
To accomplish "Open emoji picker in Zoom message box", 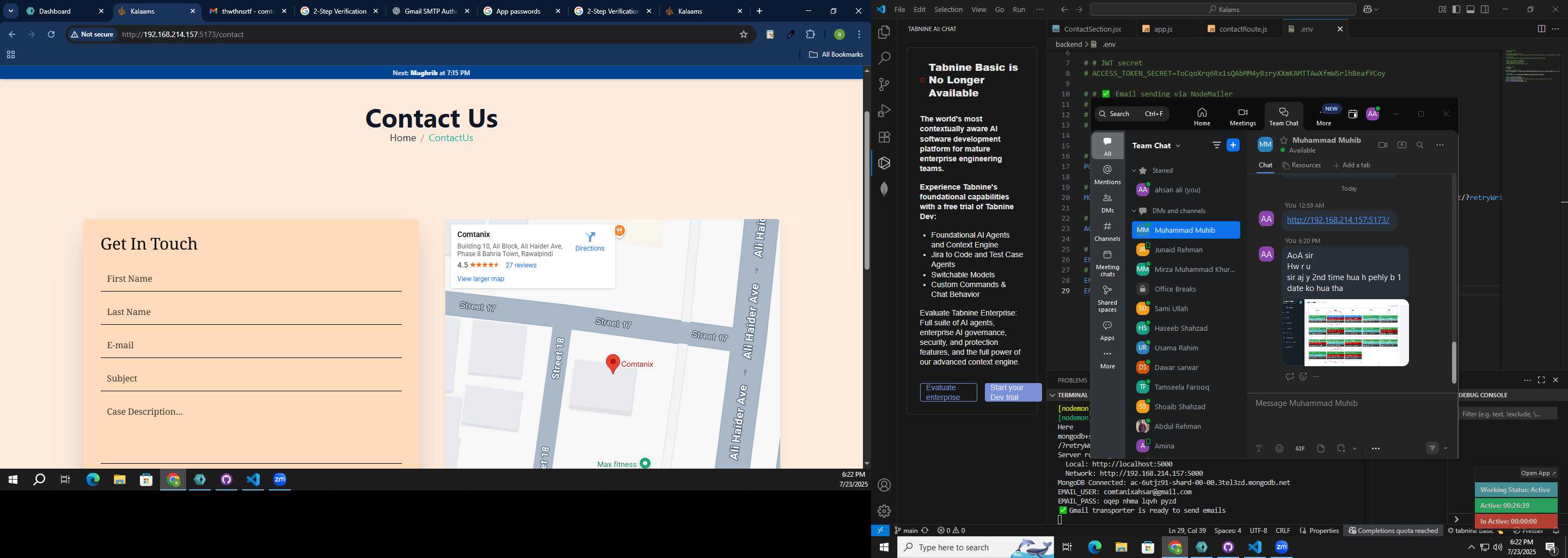I will [1279, 449].
